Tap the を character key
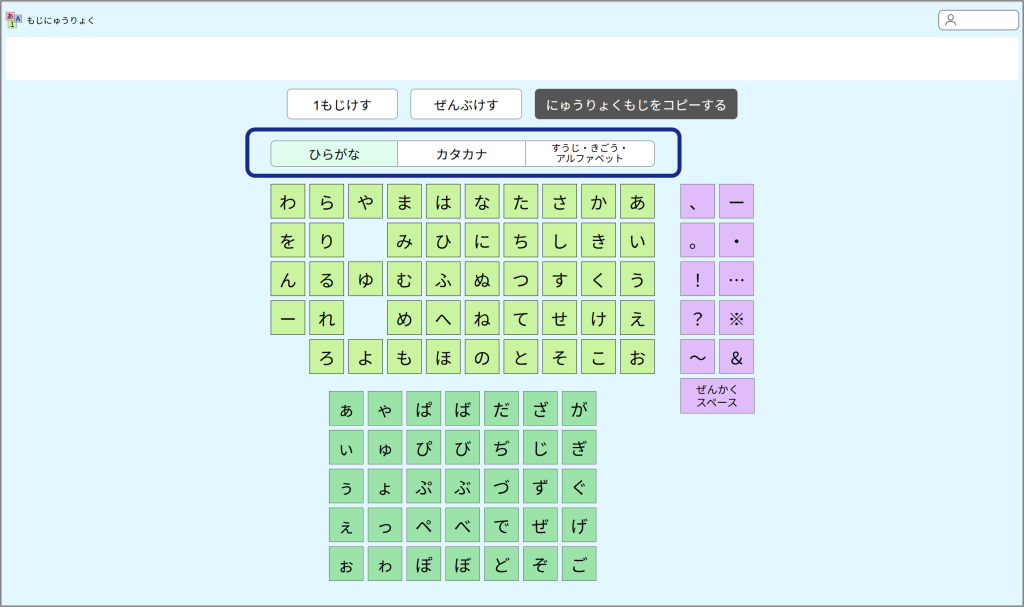The height and width of the screenshot is (607, 1024). [287, 241]
